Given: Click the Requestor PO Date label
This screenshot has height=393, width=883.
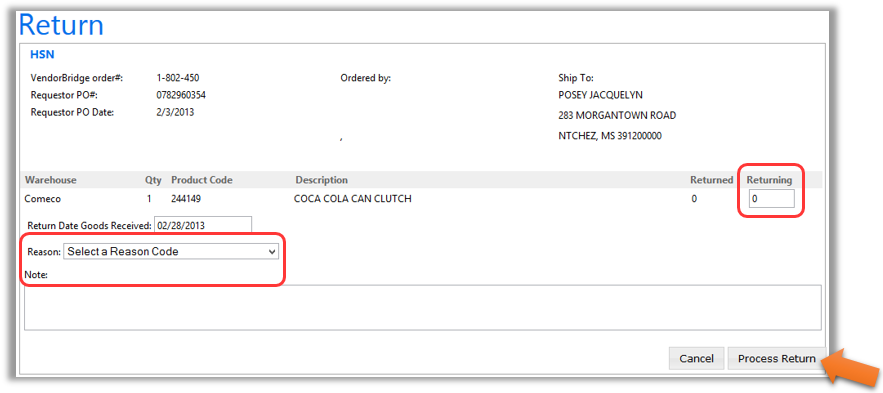Looking at the screenshot, I should click(73, 112).
